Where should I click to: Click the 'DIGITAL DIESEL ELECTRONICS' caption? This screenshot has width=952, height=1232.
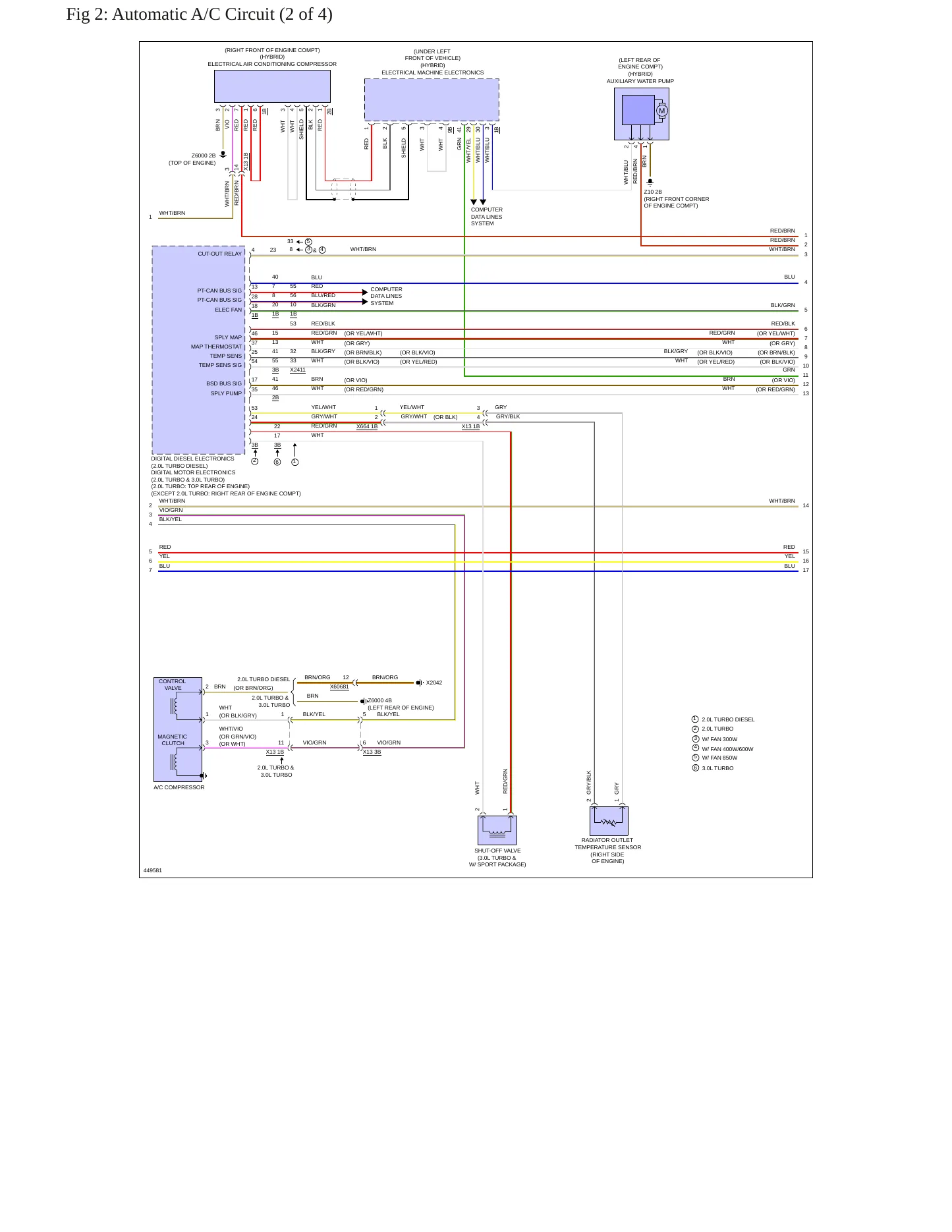pyautogui.click(x=192, y=459)
